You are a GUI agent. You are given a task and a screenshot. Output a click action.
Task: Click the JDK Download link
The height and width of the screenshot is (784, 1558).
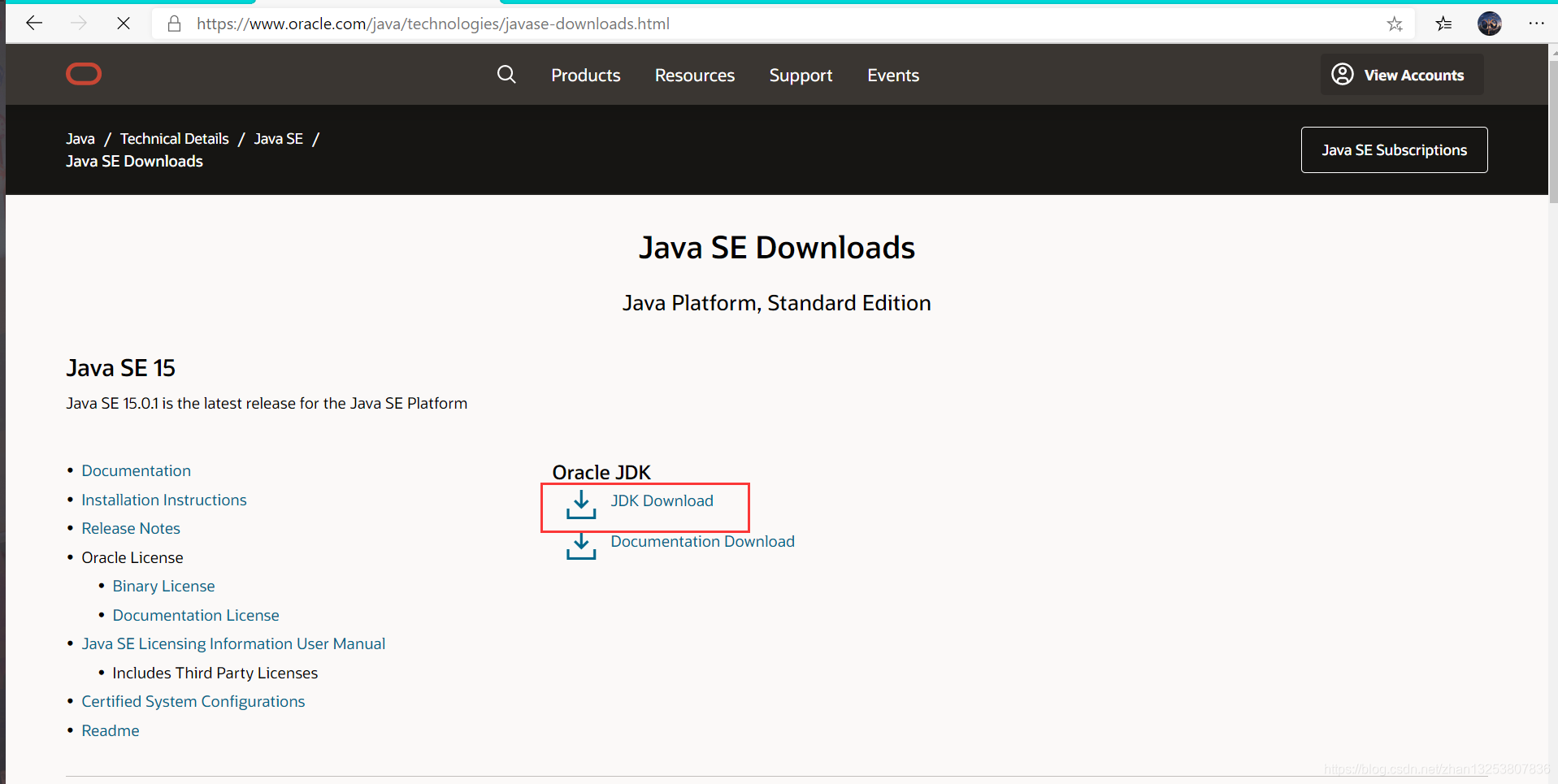(662, 500)
